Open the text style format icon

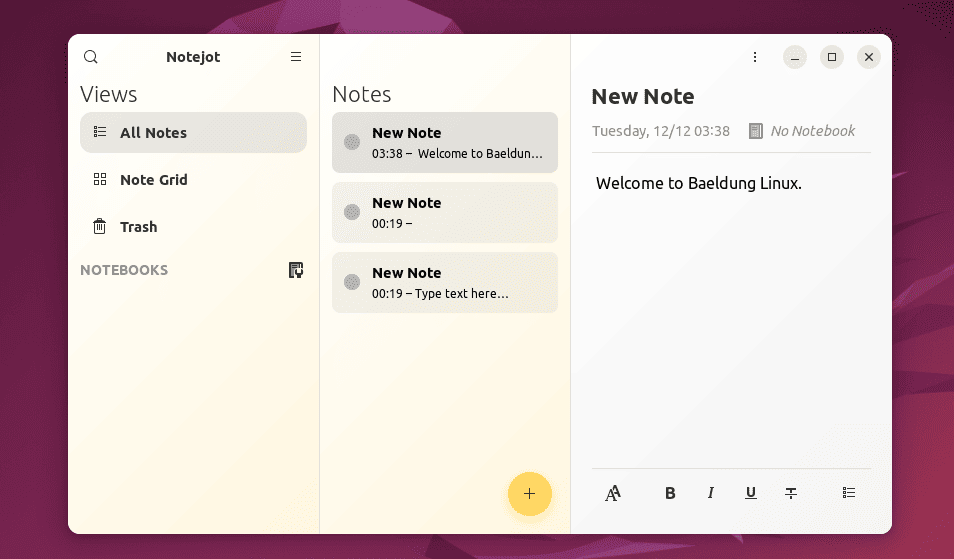pyautogui.click(x=613, y=493)
